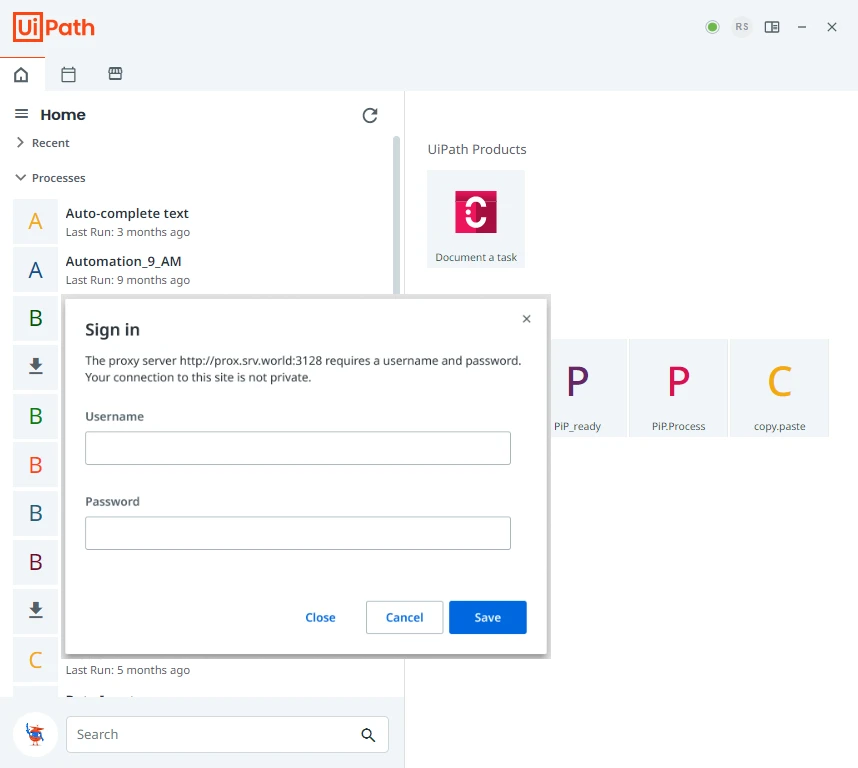Switch to the calendar triggers tab
The image size is (858, 768).
68,74
